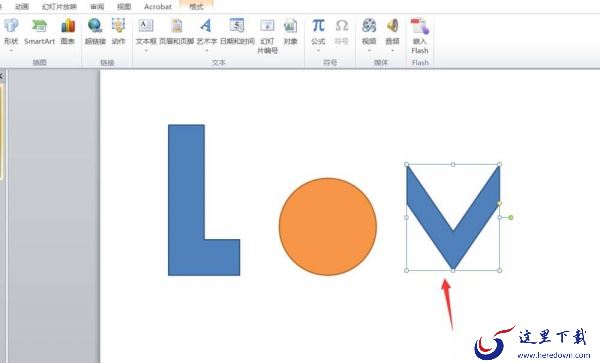Open the 幻灯片放映 slide show tab
This screenshot has width=600, height=363.
(59, 7)
